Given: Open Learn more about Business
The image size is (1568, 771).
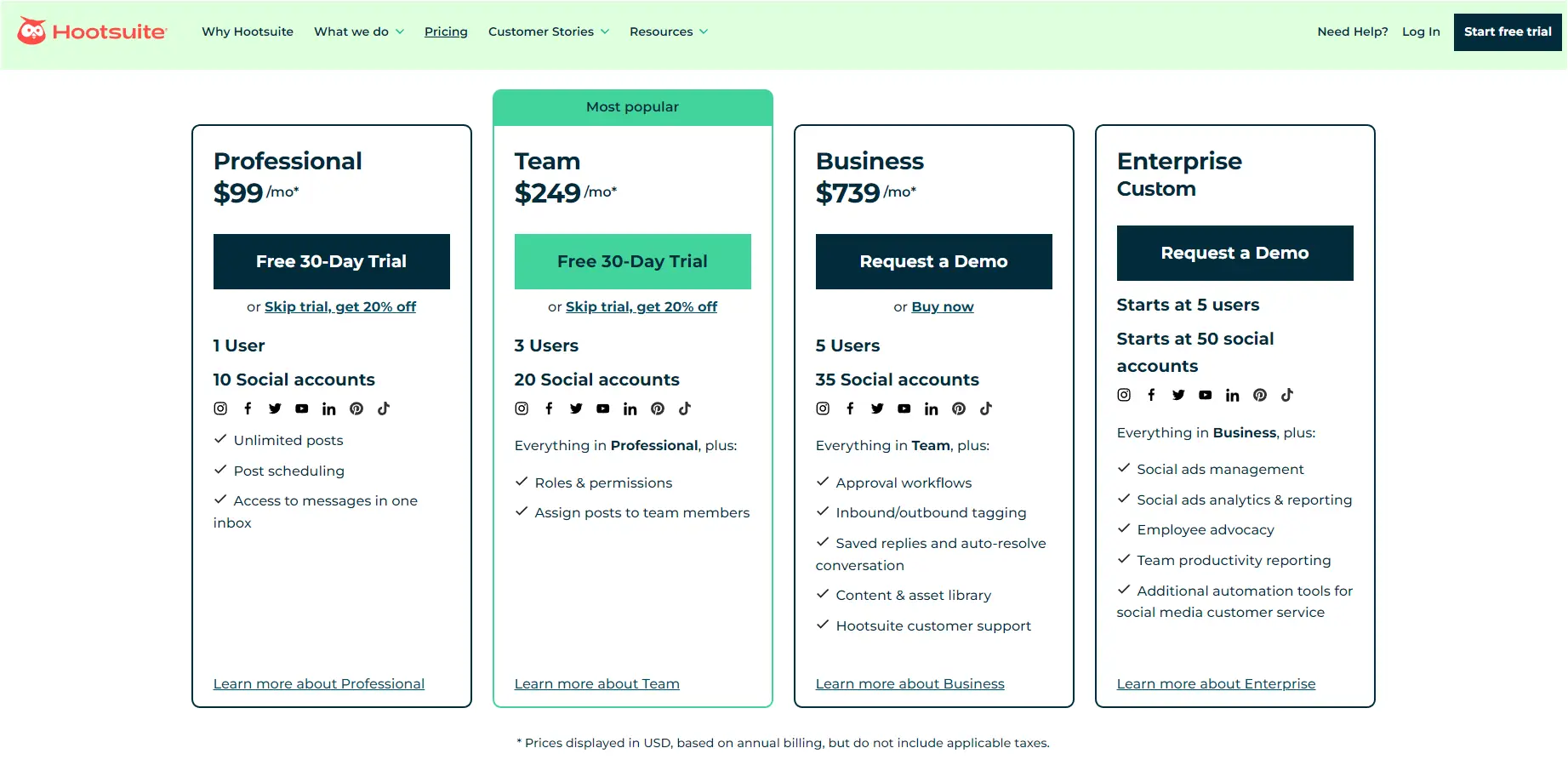Looking at the screenshot, I should pyautogui.click(x=910, y=683).
